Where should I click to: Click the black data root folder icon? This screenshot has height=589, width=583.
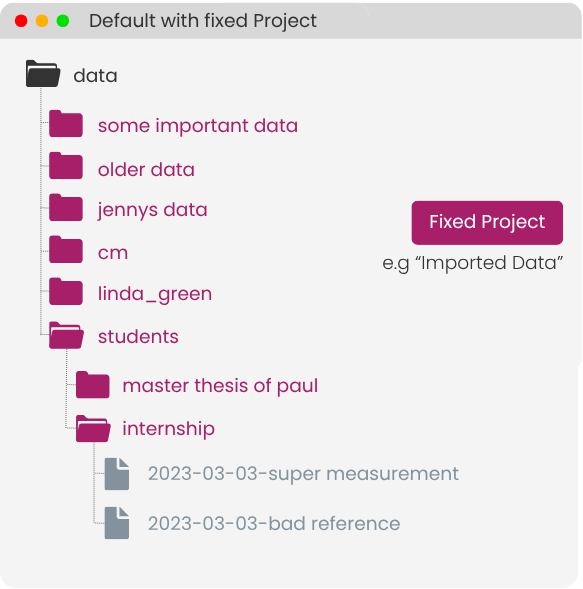(43, 74)
